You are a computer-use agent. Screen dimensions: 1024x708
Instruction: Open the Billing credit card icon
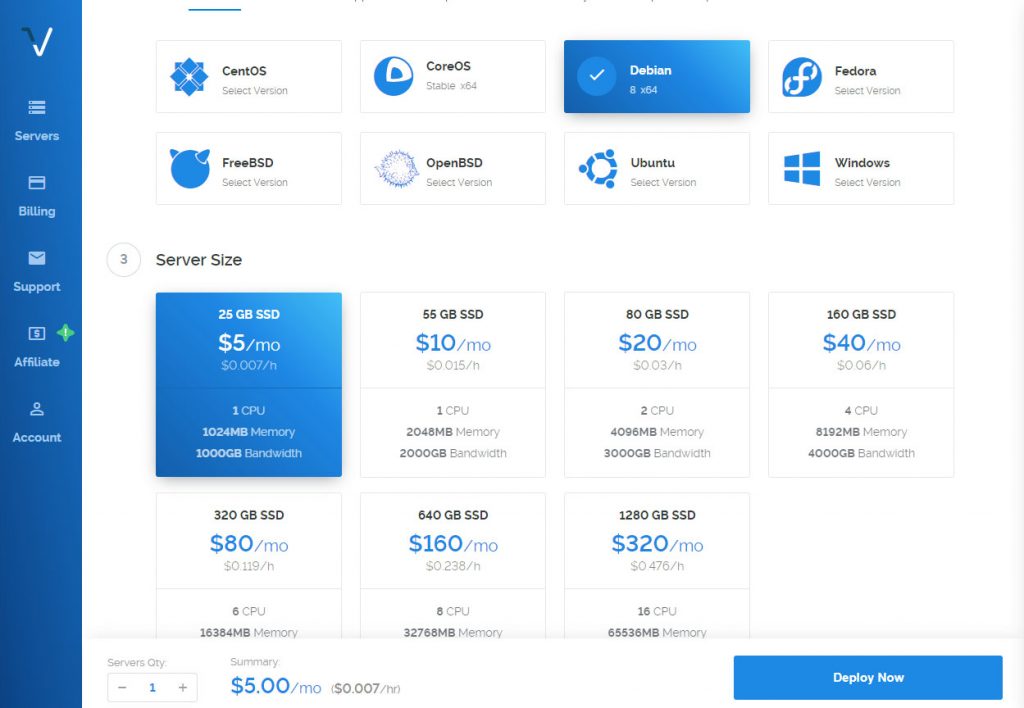coord(37,182)
